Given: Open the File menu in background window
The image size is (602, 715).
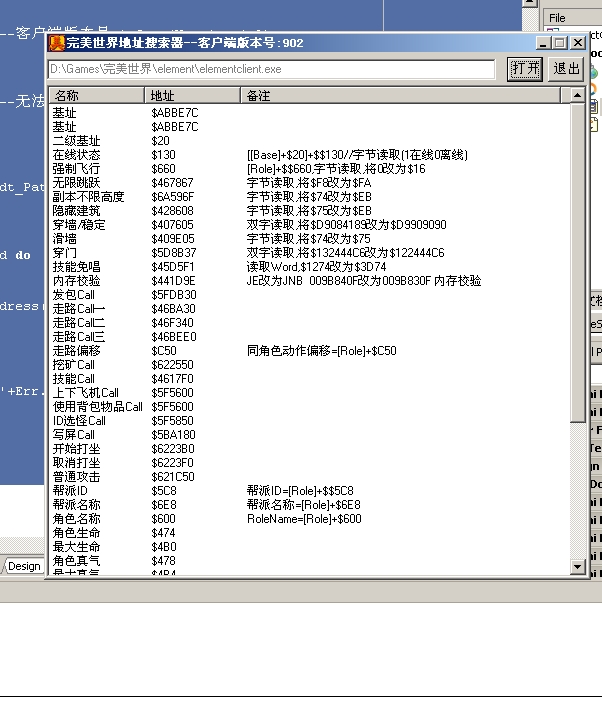Looking at the screenshot, I should [557, 18].
